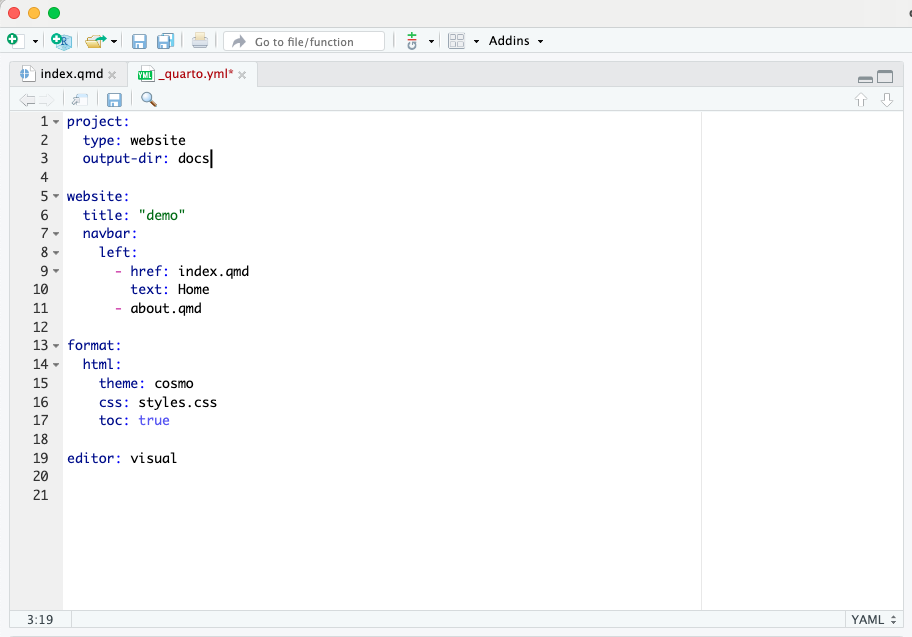
Task: Open the Addins menu
Action: tap(516, 41)
